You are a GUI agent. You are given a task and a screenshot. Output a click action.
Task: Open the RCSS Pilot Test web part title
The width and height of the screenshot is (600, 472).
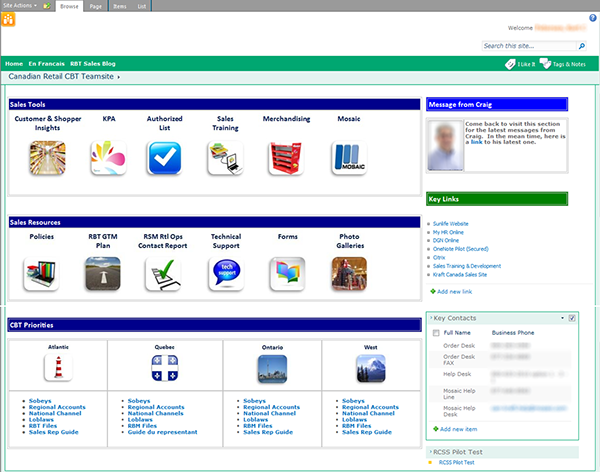pyautogui.click(x=458, y=452)
